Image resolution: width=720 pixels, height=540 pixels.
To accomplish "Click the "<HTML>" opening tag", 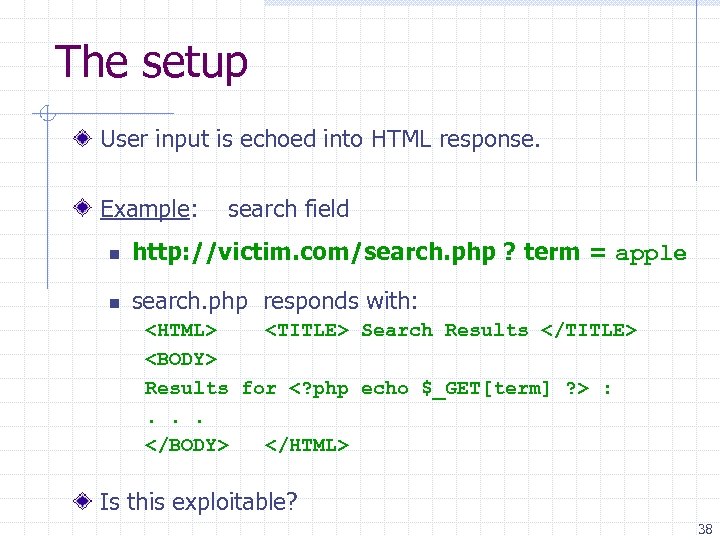I will (180, 331).
